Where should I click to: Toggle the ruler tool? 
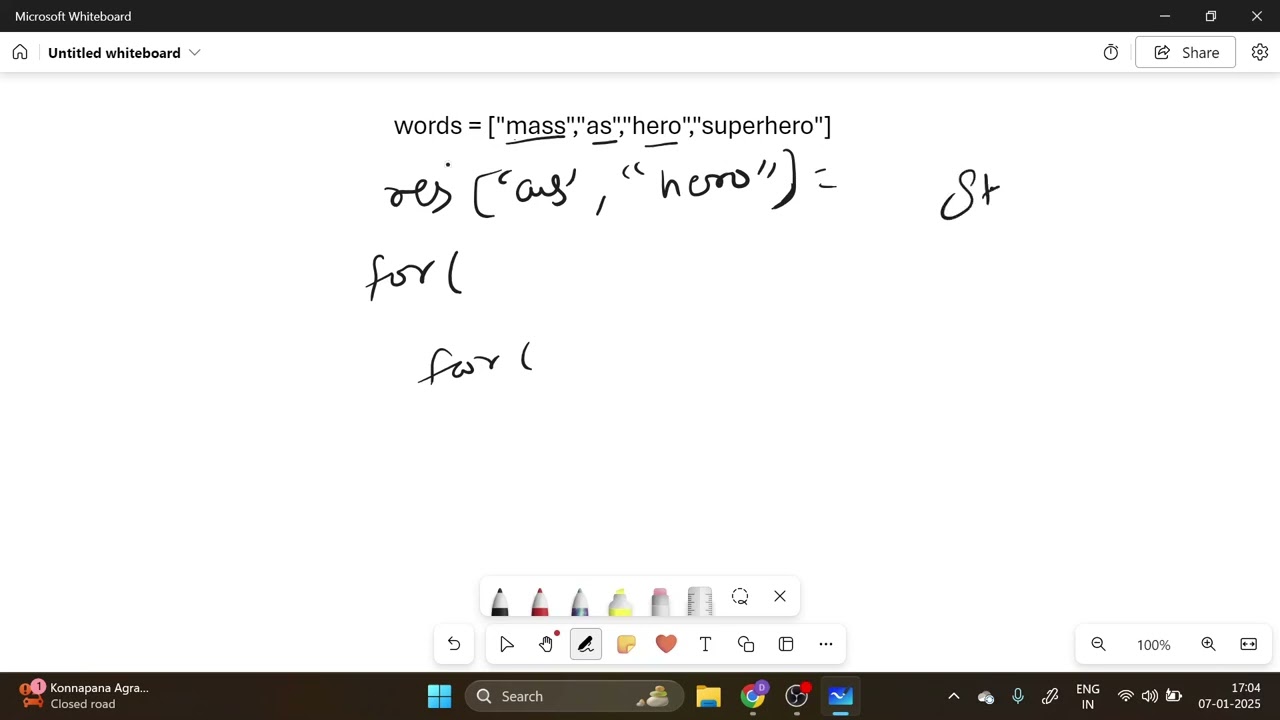click(x=700, y=600)
